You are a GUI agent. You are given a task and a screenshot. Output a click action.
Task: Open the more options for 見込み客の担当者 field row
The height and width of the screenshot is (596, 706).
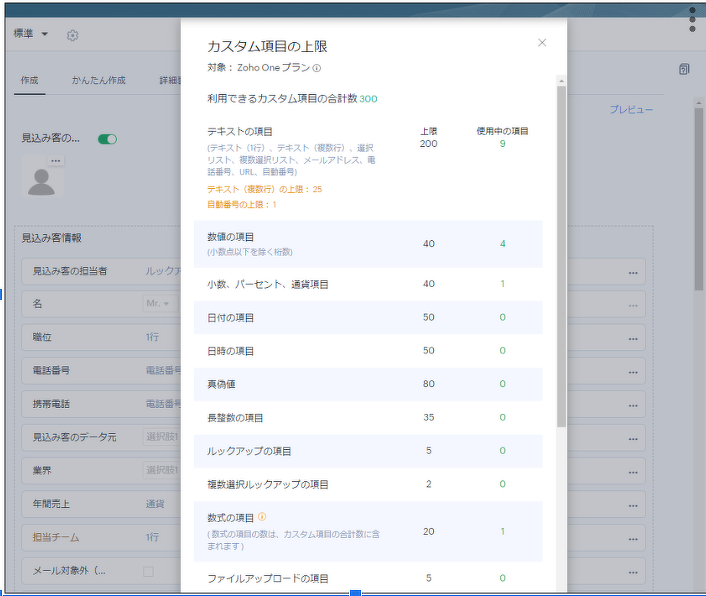pos(632,272)
